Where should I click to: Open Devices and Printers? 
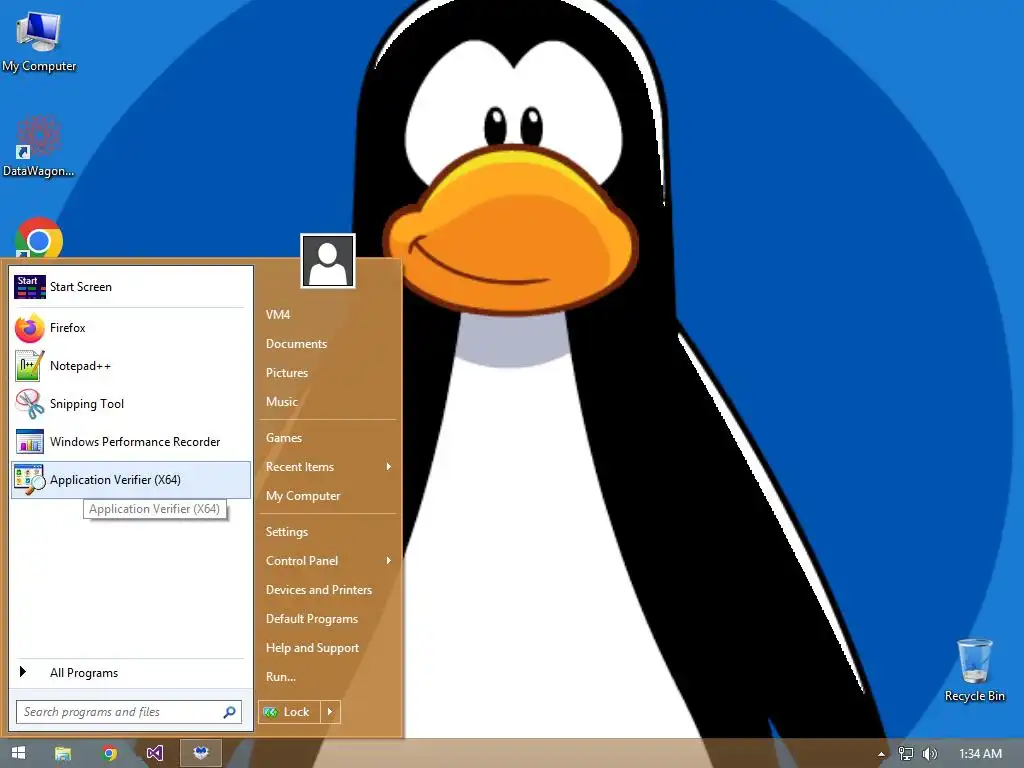pyautogui.click(x=319, y=590)
